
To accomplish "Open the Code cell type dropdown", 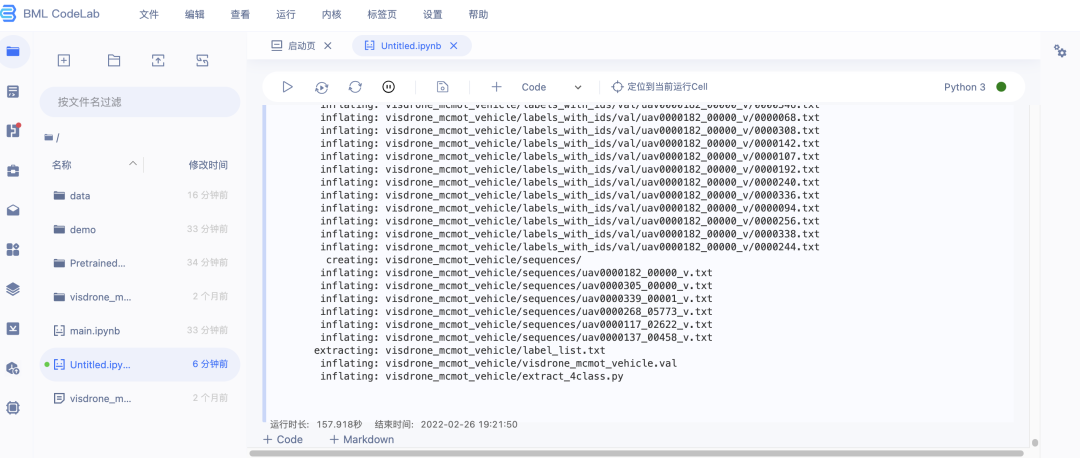I will [551, 87].
